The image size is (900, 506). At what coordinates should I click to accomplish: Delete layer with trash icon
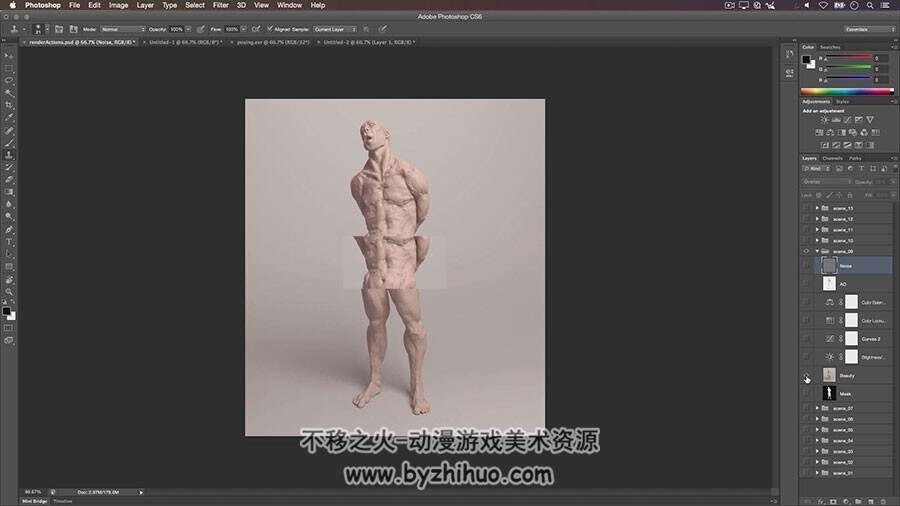(x=883, y=501)
